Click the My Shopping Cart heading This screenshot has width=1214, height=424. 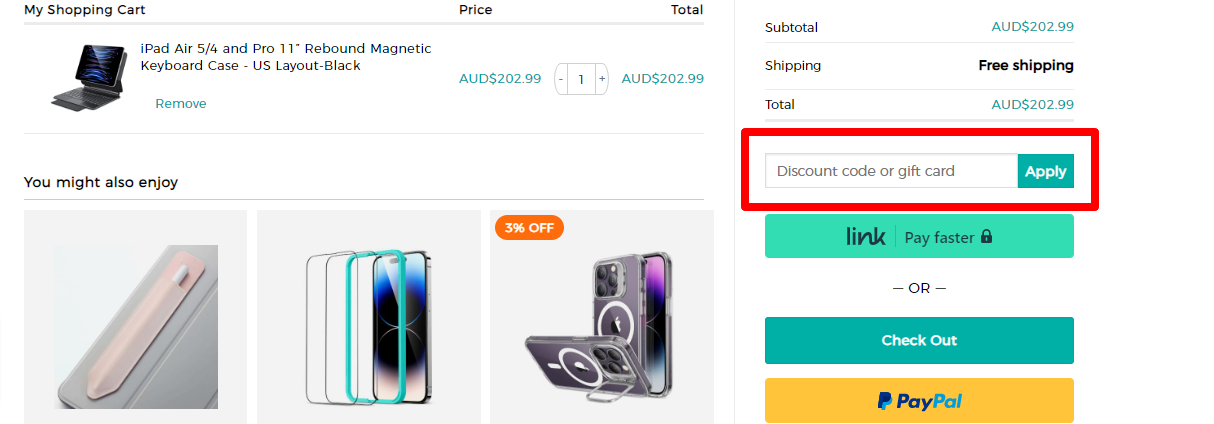[x=85, y=10]
